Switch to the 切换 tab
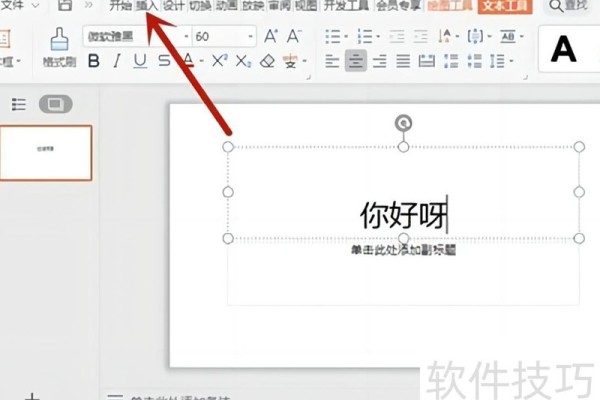 click(200, 5)
